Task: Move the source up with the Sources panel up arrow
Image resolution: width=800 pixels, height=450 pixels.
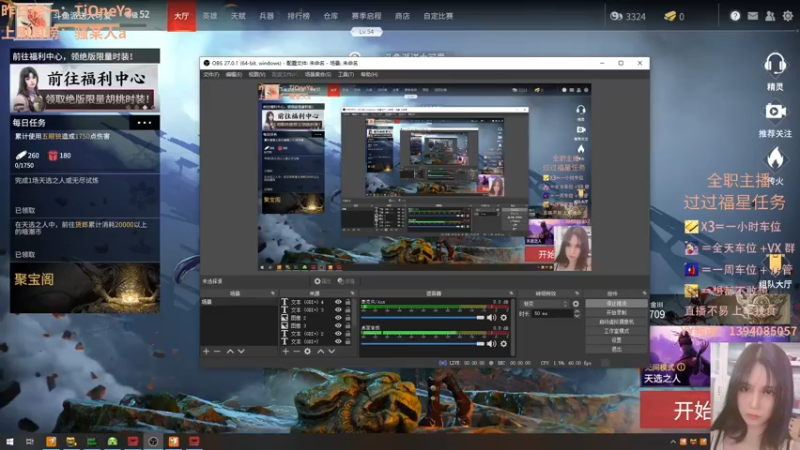Action: (x=320, y=352)
